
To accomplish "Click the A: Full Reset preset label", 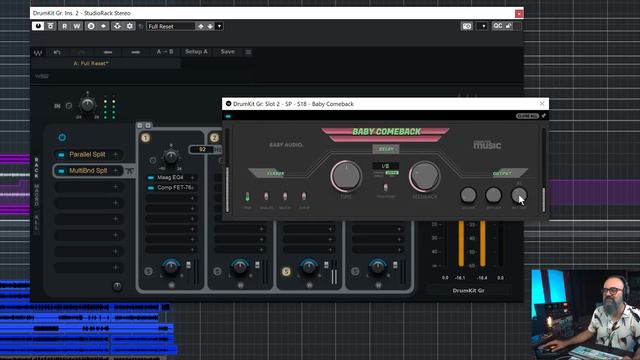I will click(91, 63).
